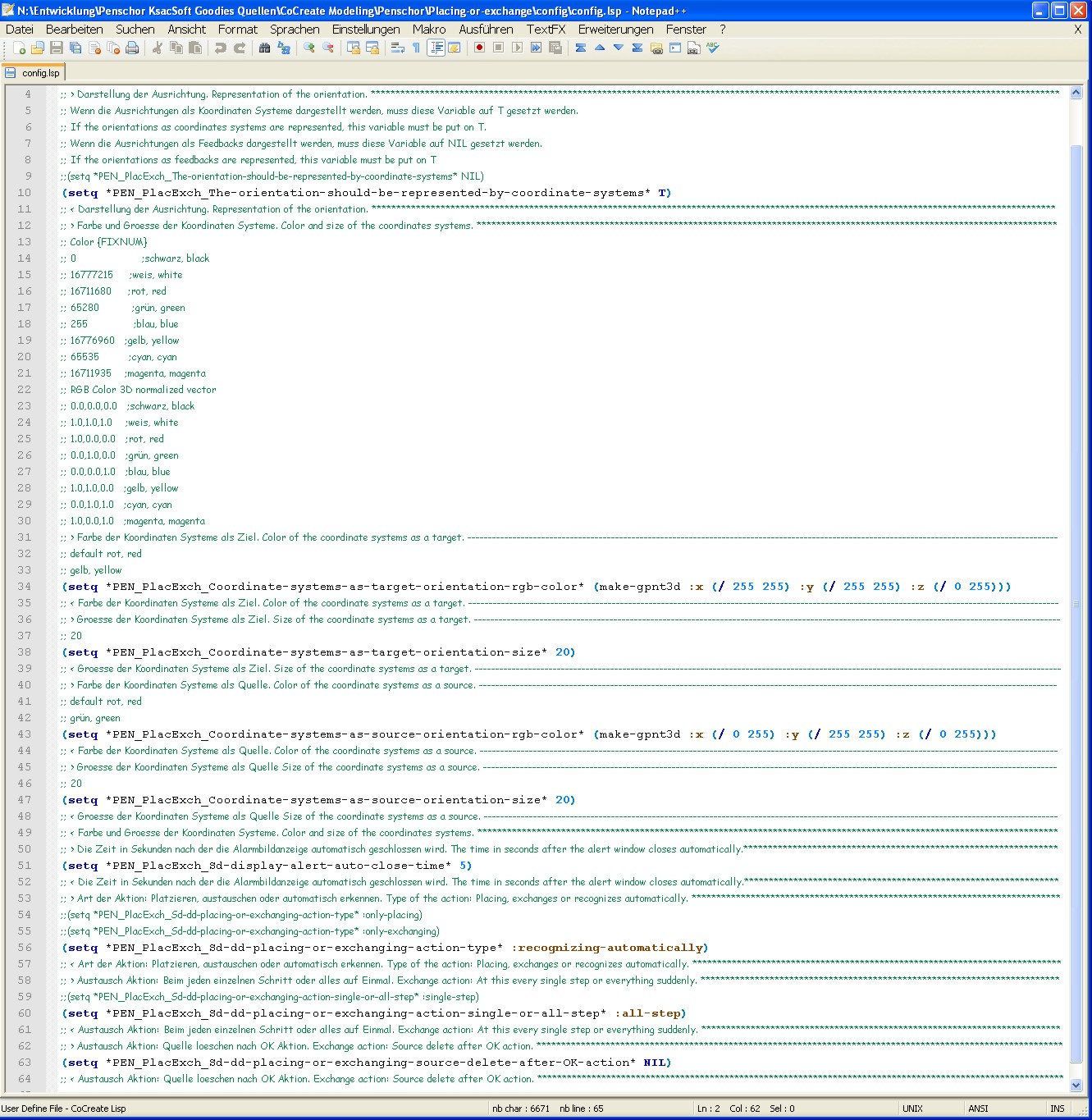Open the Erweiterungen menu
Image resolution: width=1092 pixels, height=1120 pixels.
click(615, 30)
